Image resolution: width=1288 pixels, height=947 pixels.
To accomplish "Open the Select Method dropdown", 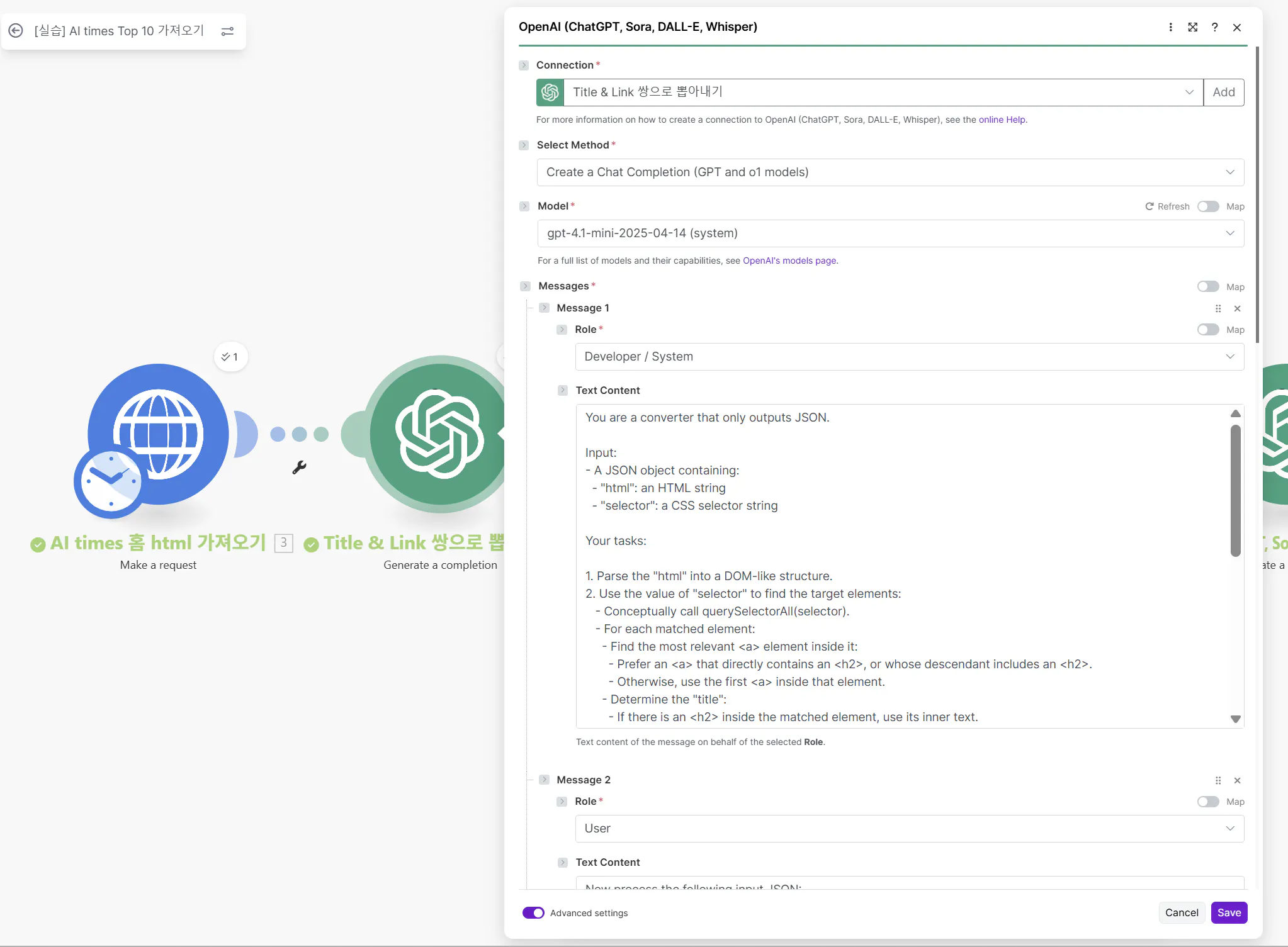I will click(890, 172).
